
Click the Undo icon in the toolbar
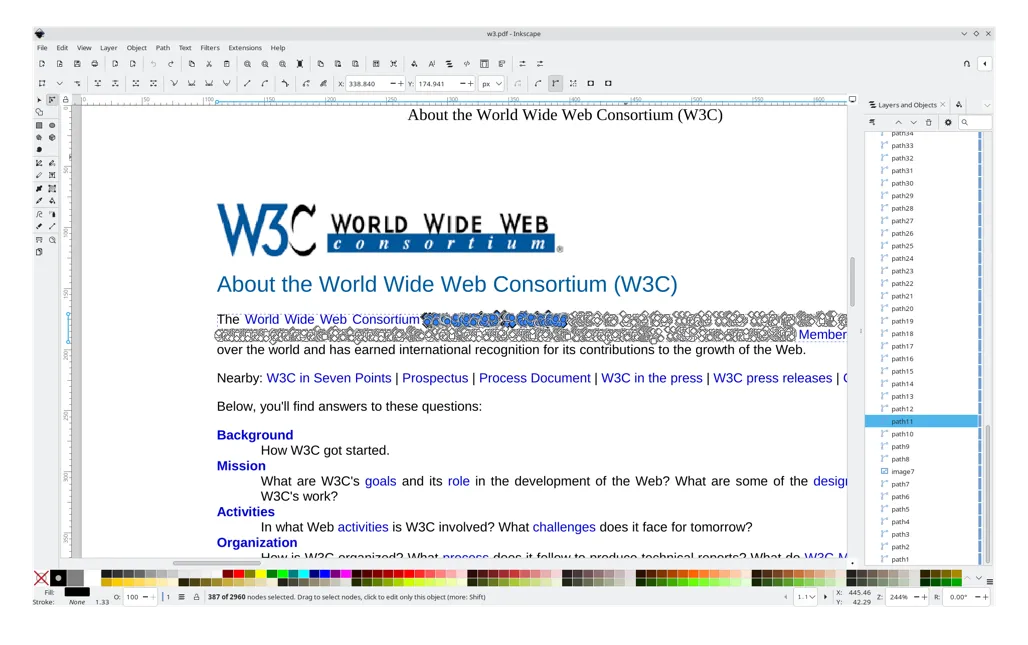click(153, 64)
